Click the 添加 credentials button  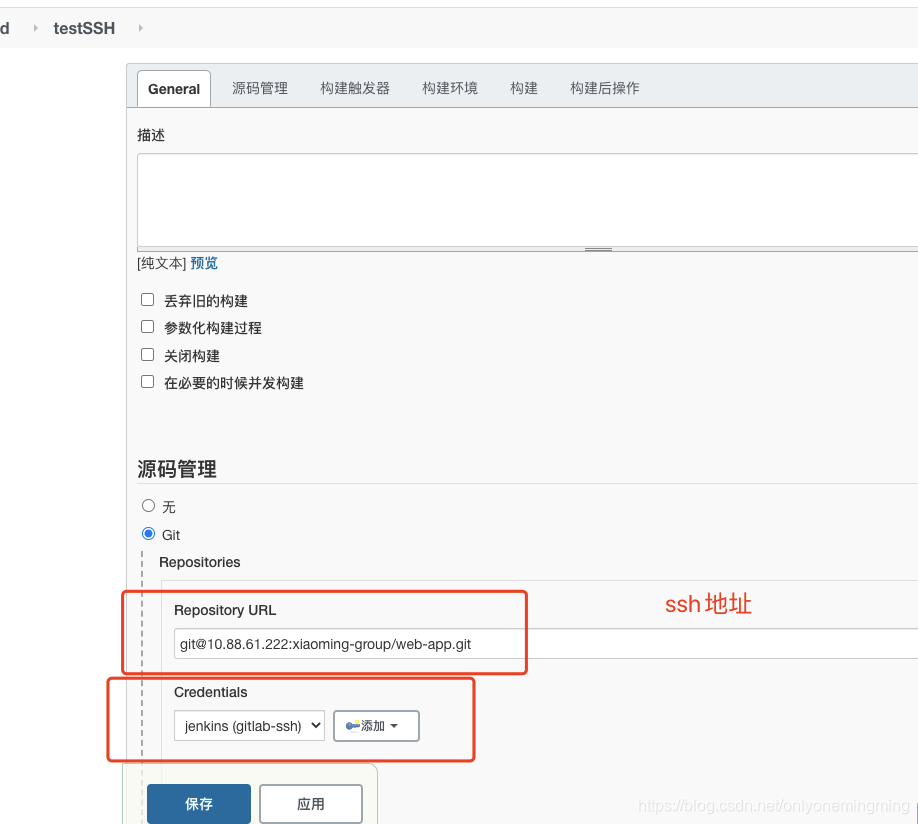click(x=376, y=726)
